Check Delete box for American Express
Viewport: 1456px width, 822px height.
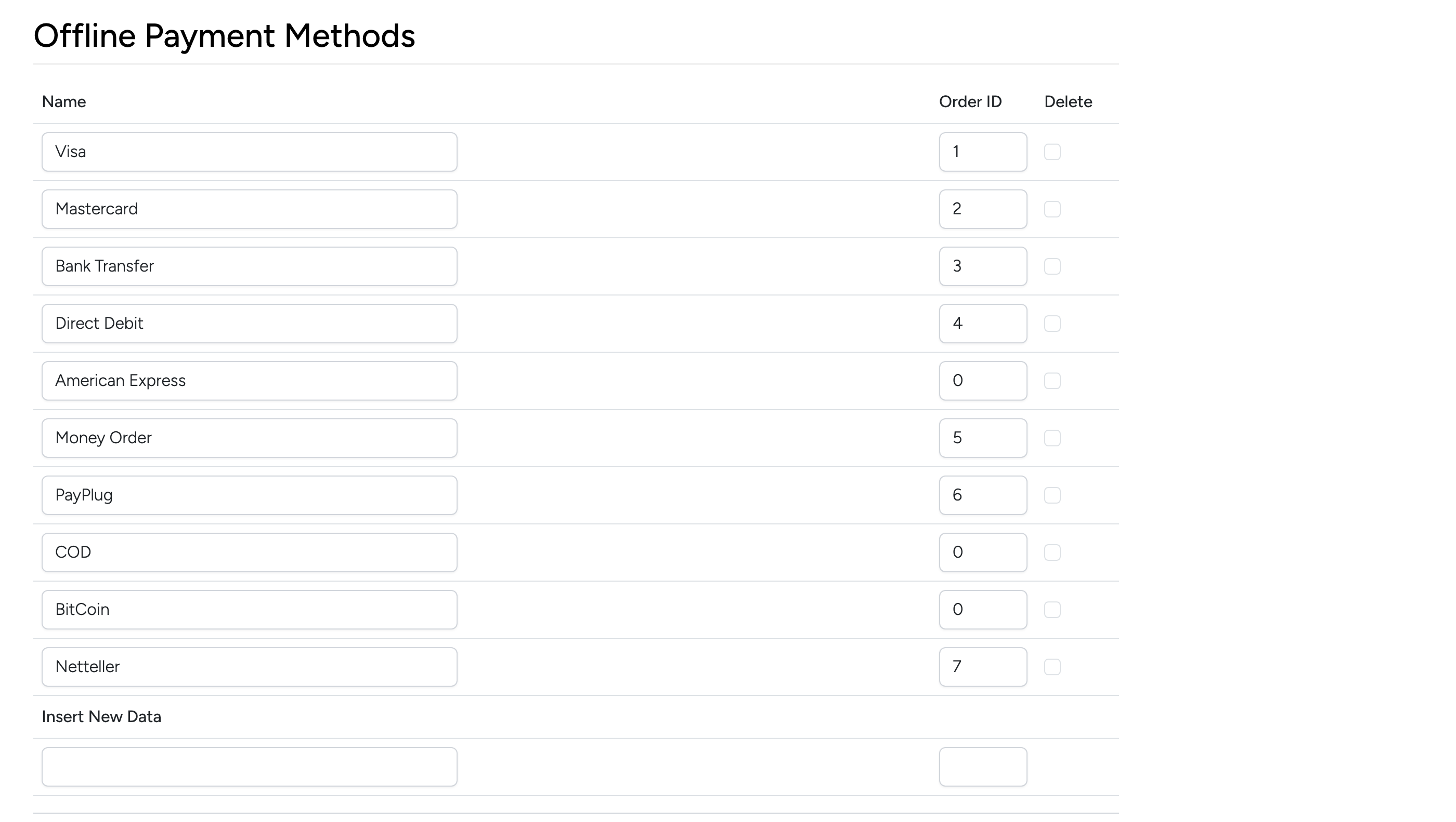[1052, 380]
